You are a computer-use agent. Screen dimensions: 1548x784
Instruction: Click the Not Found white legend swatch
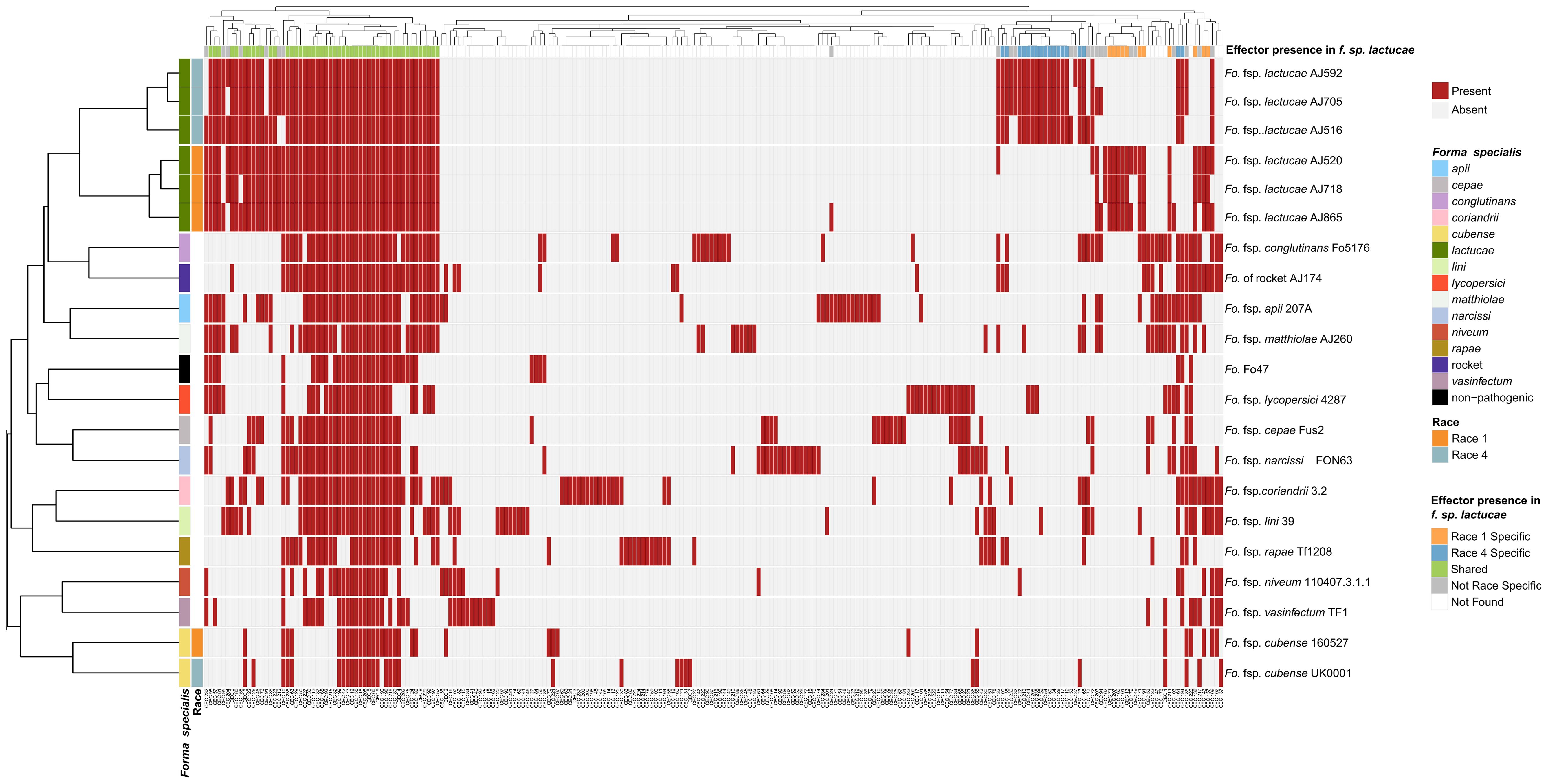click(x=1439, y=602)
